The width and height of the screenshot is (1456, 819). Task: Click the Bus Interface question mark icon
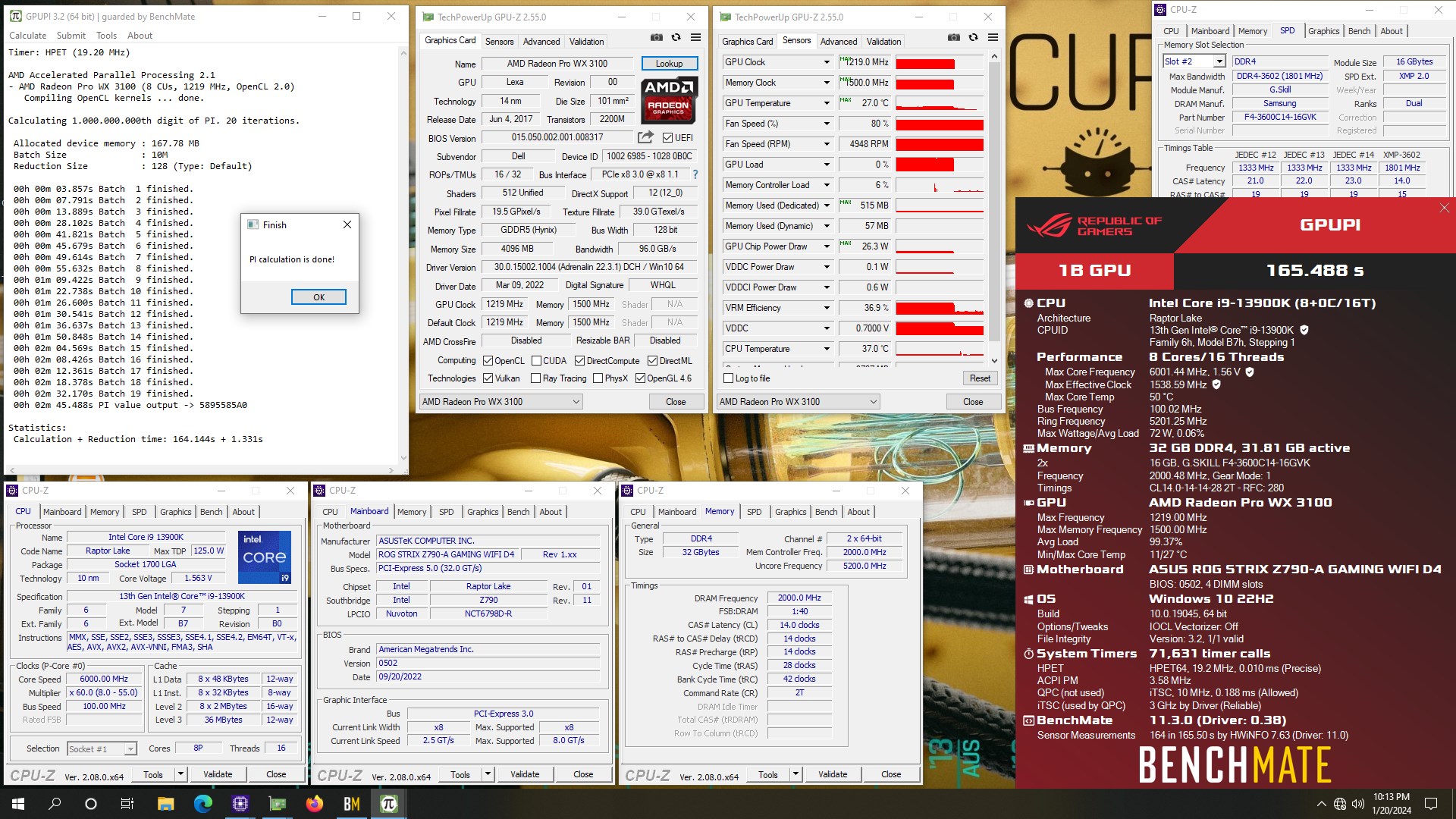(x=695, y=174)
